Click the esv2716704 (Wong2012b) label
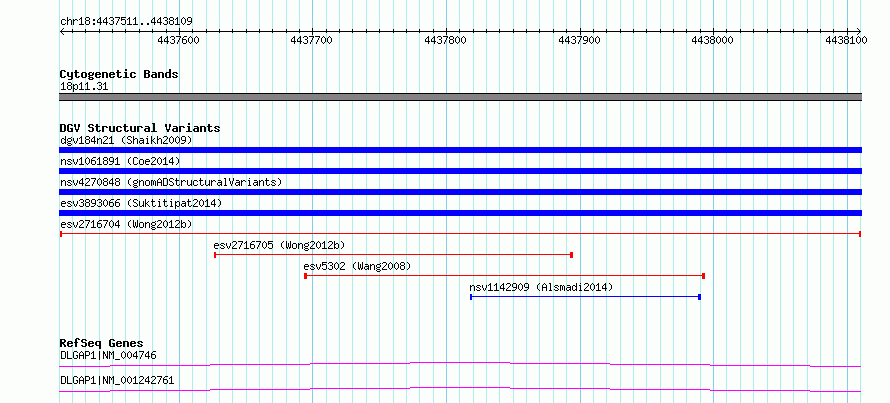The height and width of the screenshot is (403, 890). point(126,224)
